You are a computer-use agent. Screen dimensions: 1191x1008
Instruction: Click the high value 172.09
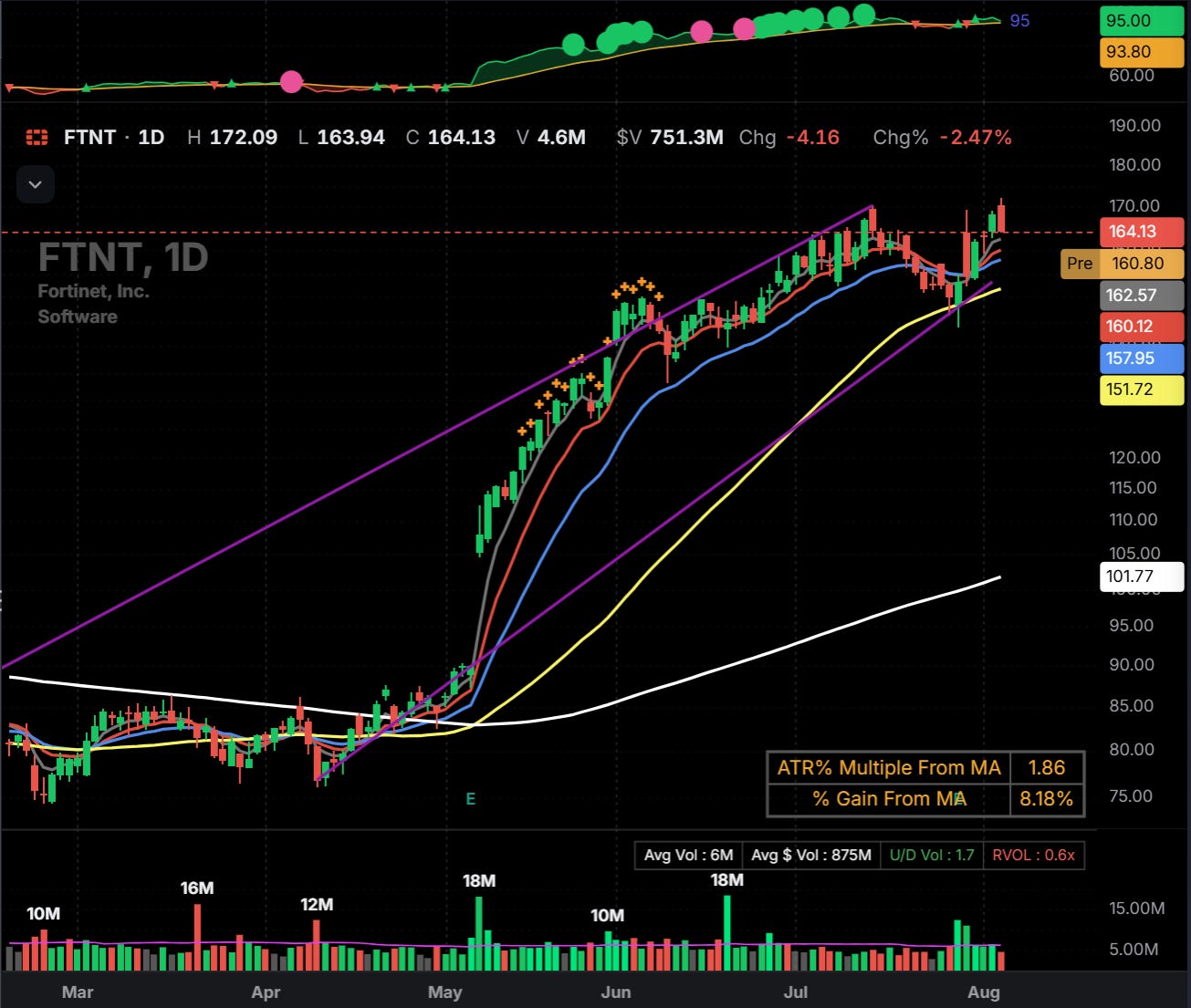click(243, 138)
